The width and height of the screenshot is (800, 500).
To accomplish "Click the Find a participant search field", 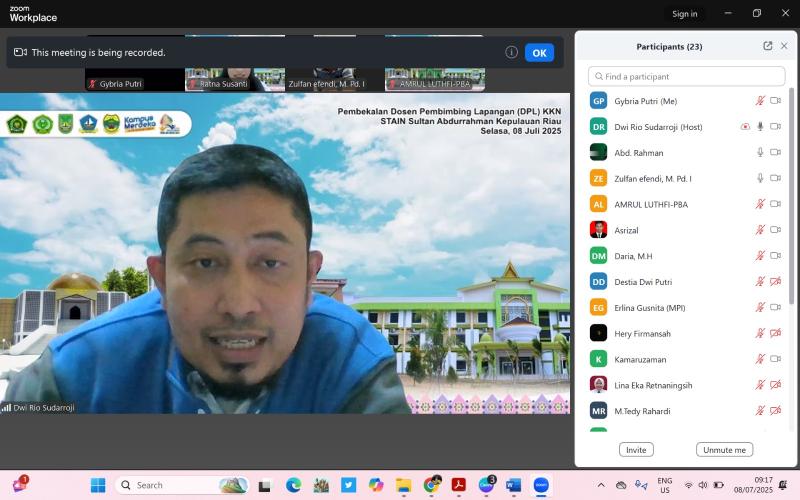I will point(686,76).
